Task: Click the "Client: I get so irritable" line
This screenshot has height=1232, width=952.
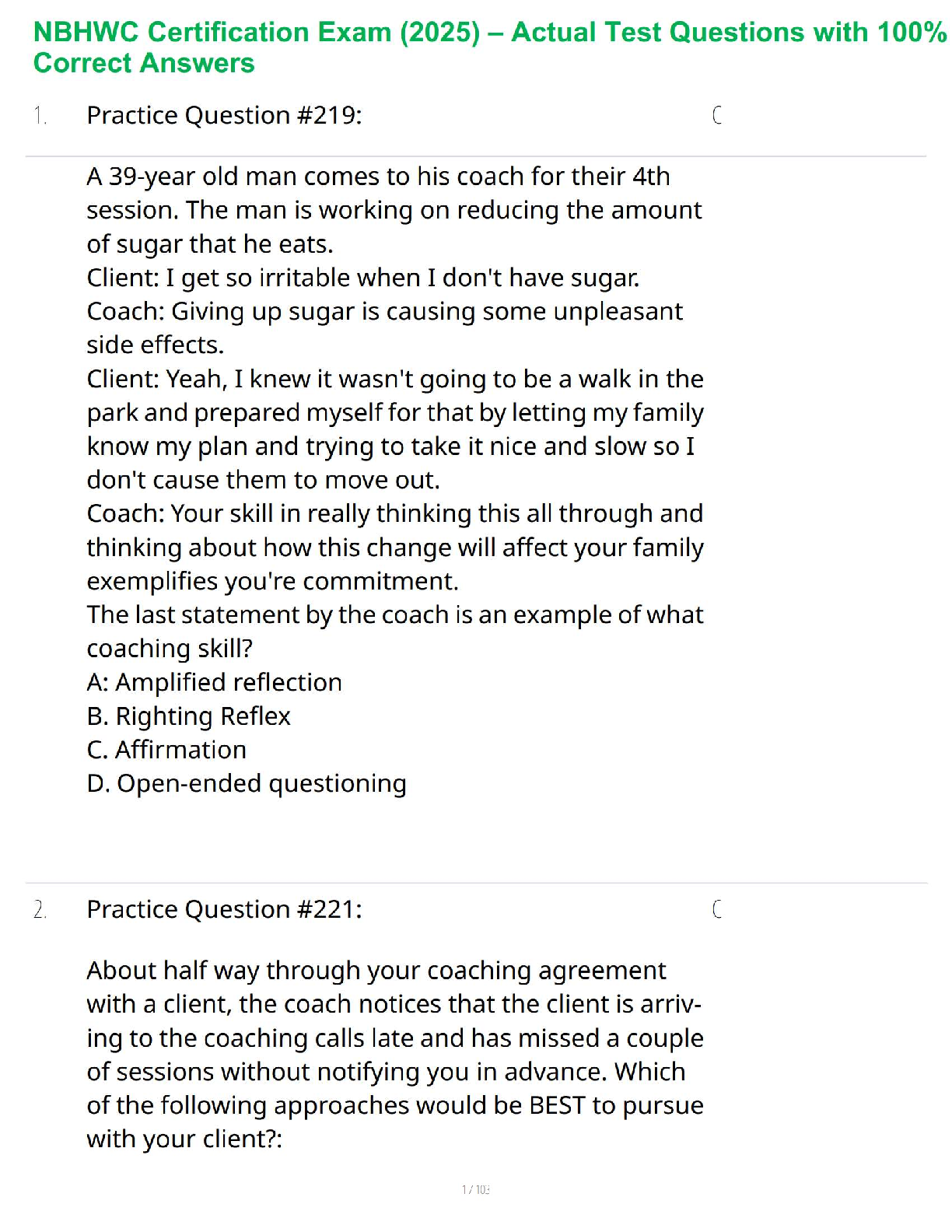Action: coord(362,278)
